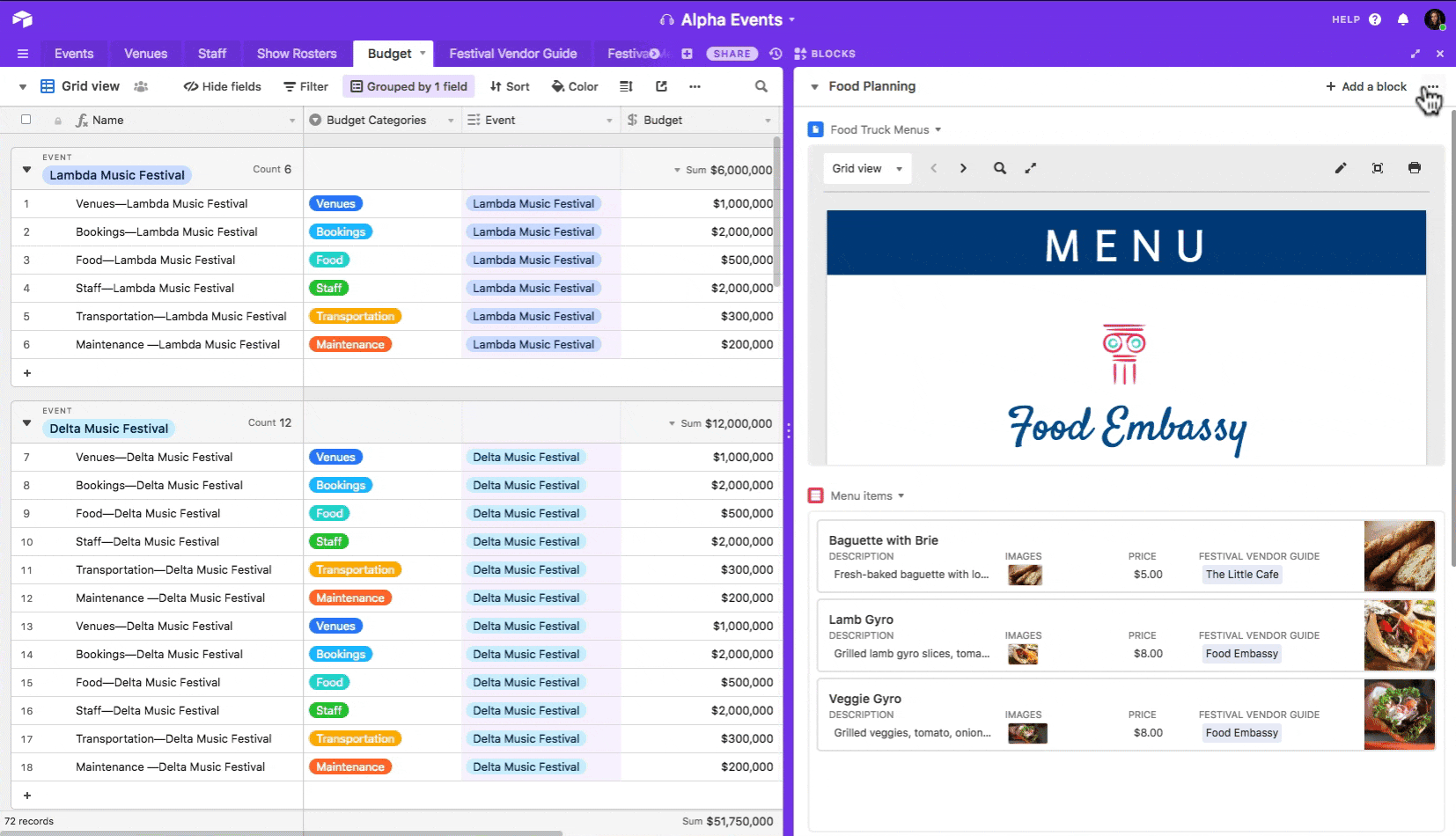Open Budget Categories column dropdown
Image resolution: width=1456 pixels, height=836 pixels.
click(x=451, y=121)
